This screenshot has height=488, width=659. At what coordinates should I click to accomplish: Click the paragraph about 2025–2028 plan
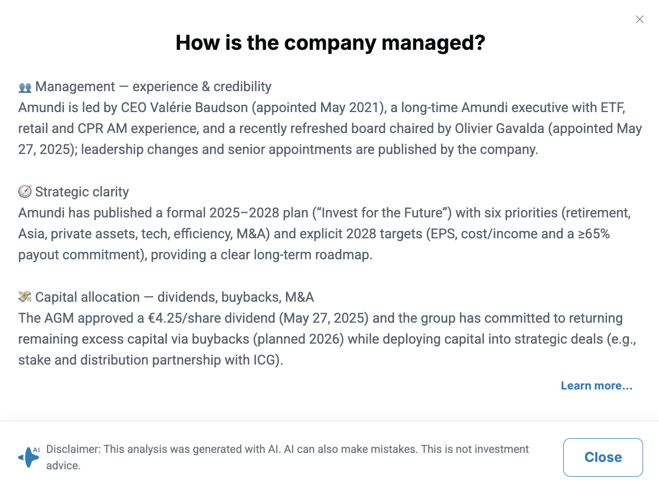324,234
